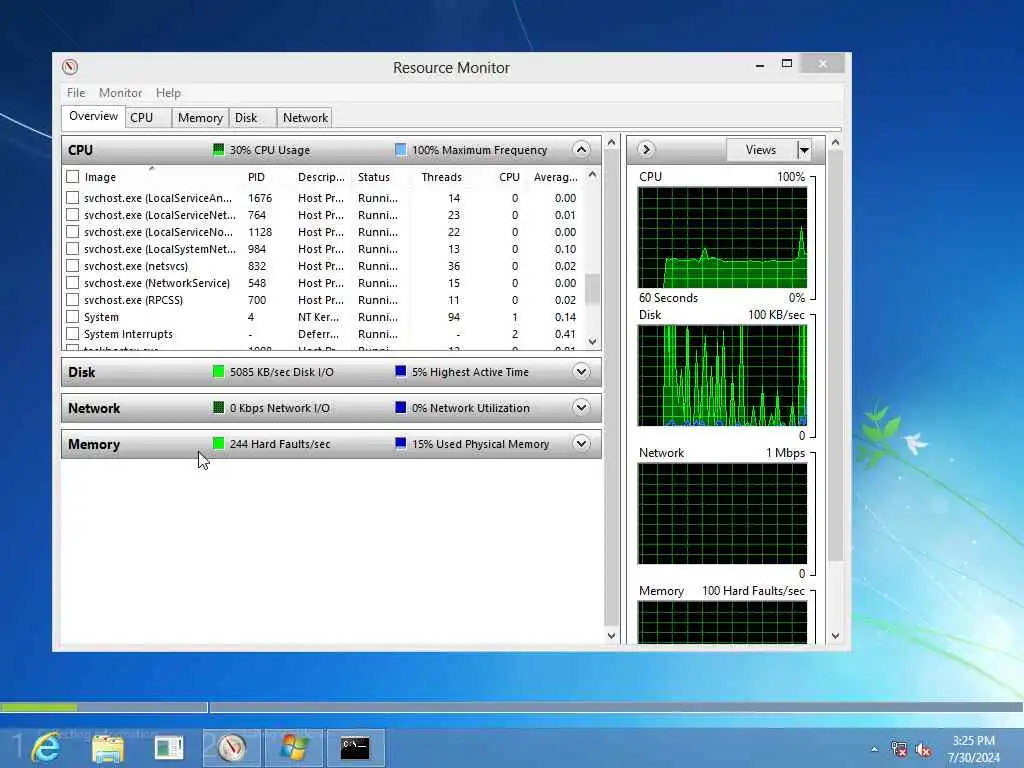1024x768 pixels.
Task: Check svchost.exe (LocalSystemNet...) checkbox
Action: coord(72,248)
